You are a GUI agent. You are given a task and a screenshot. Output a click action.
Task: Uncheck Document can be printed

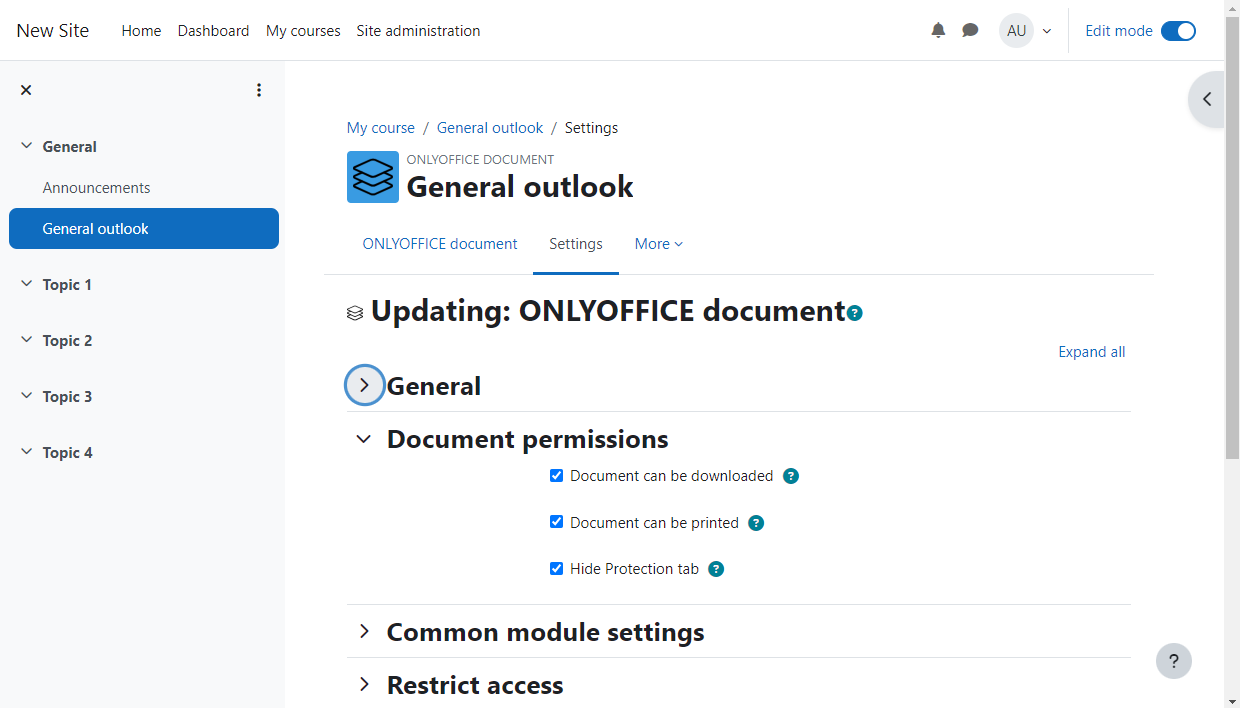(556, 522)
